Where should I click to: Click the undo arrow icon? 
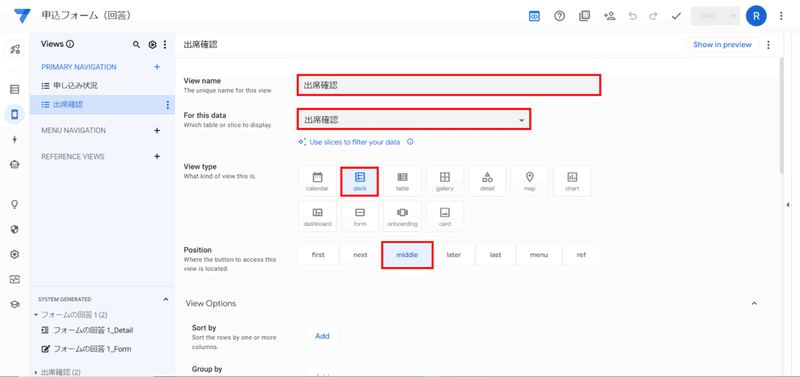pyautogui.click(x=633, y=16)
